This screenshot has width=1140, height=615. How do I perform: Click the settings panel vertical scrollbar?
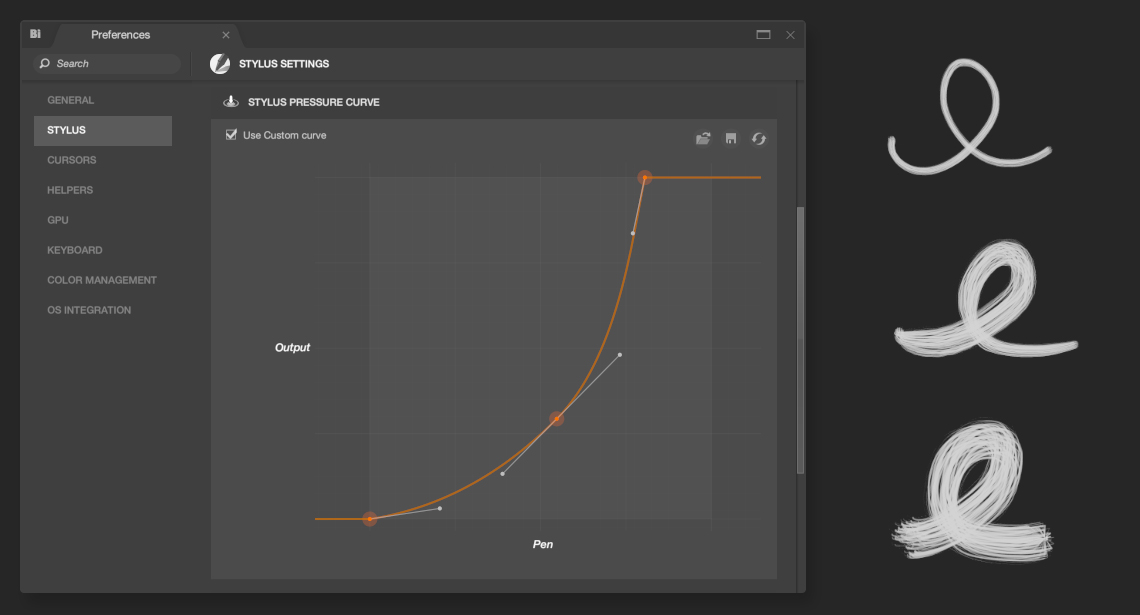(800, 340)
